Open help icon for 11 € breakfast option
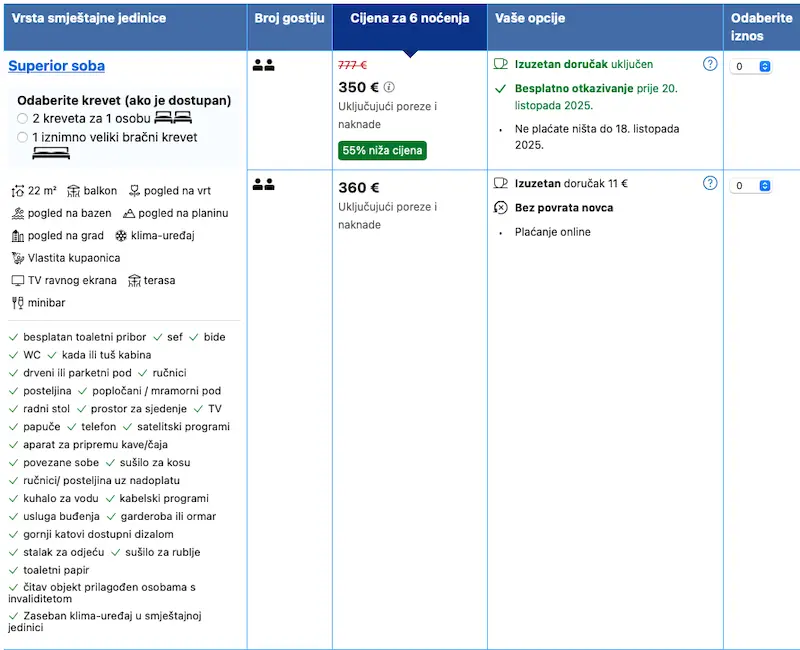This screenshot has height=650, width=800. 710,183
